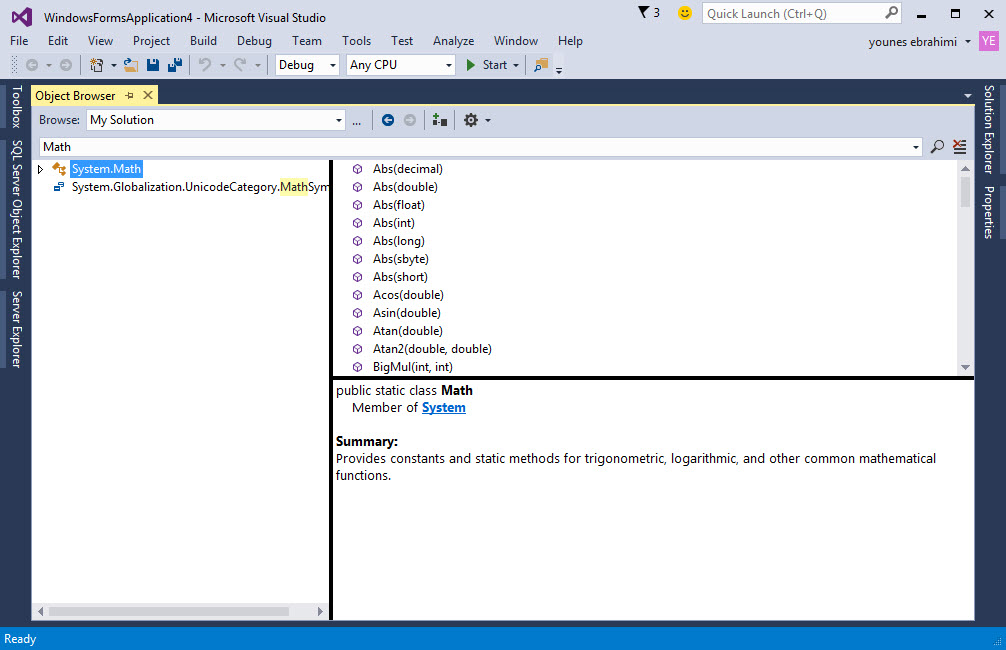Image resolution: width=1006 pixels, height=650 pixels.
Task: Open the Any CPU platform dropdown
Action: pyautogui.click(x=400, y=65)
